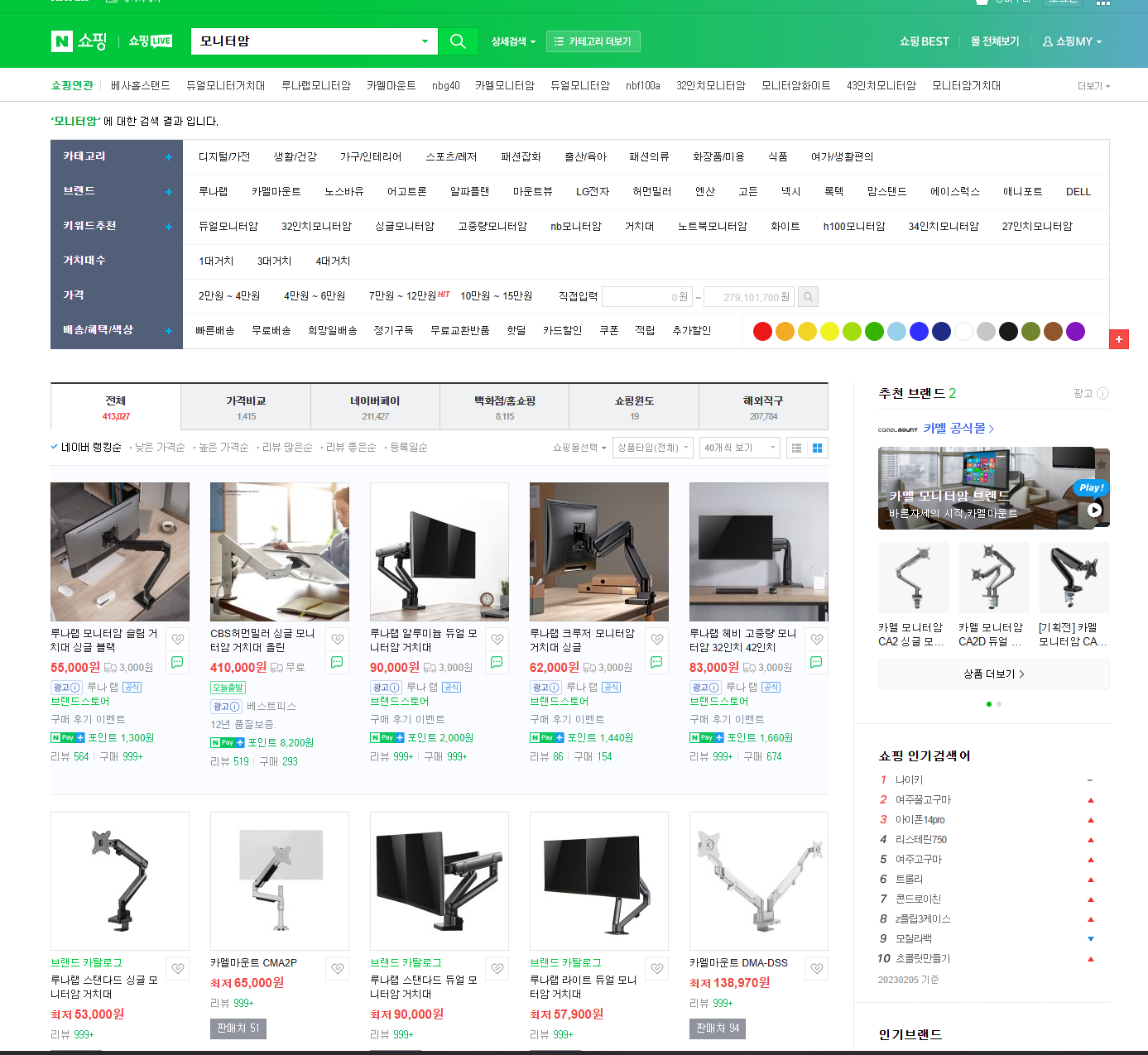
Task: Click 카테고리 더보기 button
Action: (x=593, y=41)
